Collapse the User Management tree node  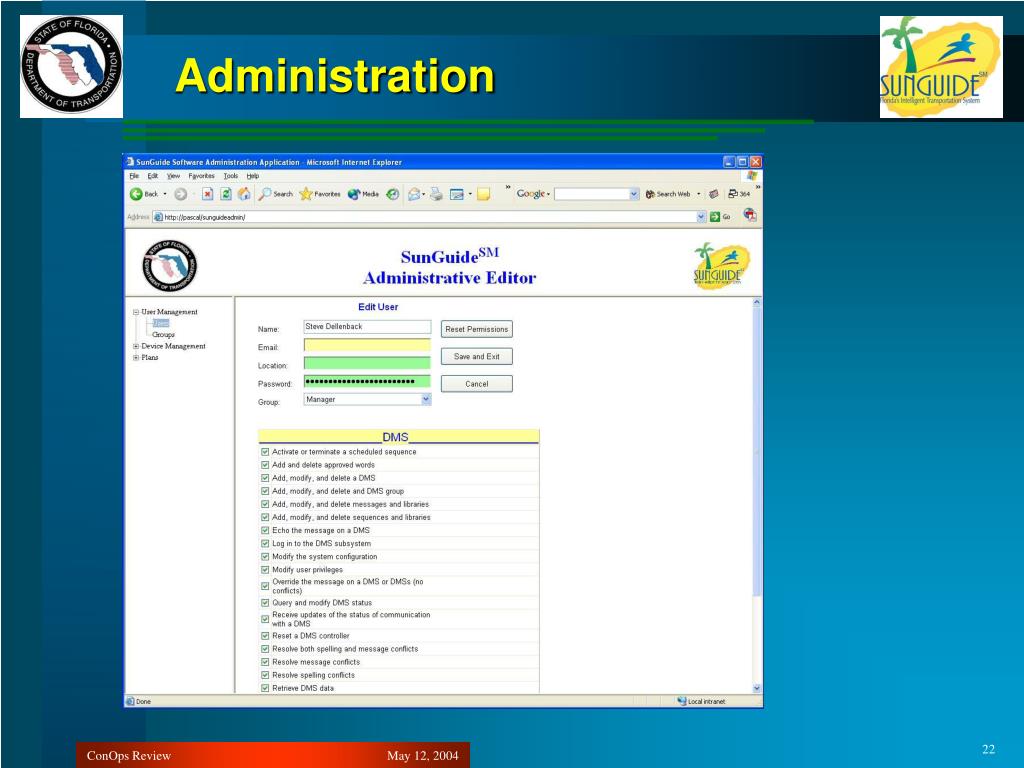(136, 312)
